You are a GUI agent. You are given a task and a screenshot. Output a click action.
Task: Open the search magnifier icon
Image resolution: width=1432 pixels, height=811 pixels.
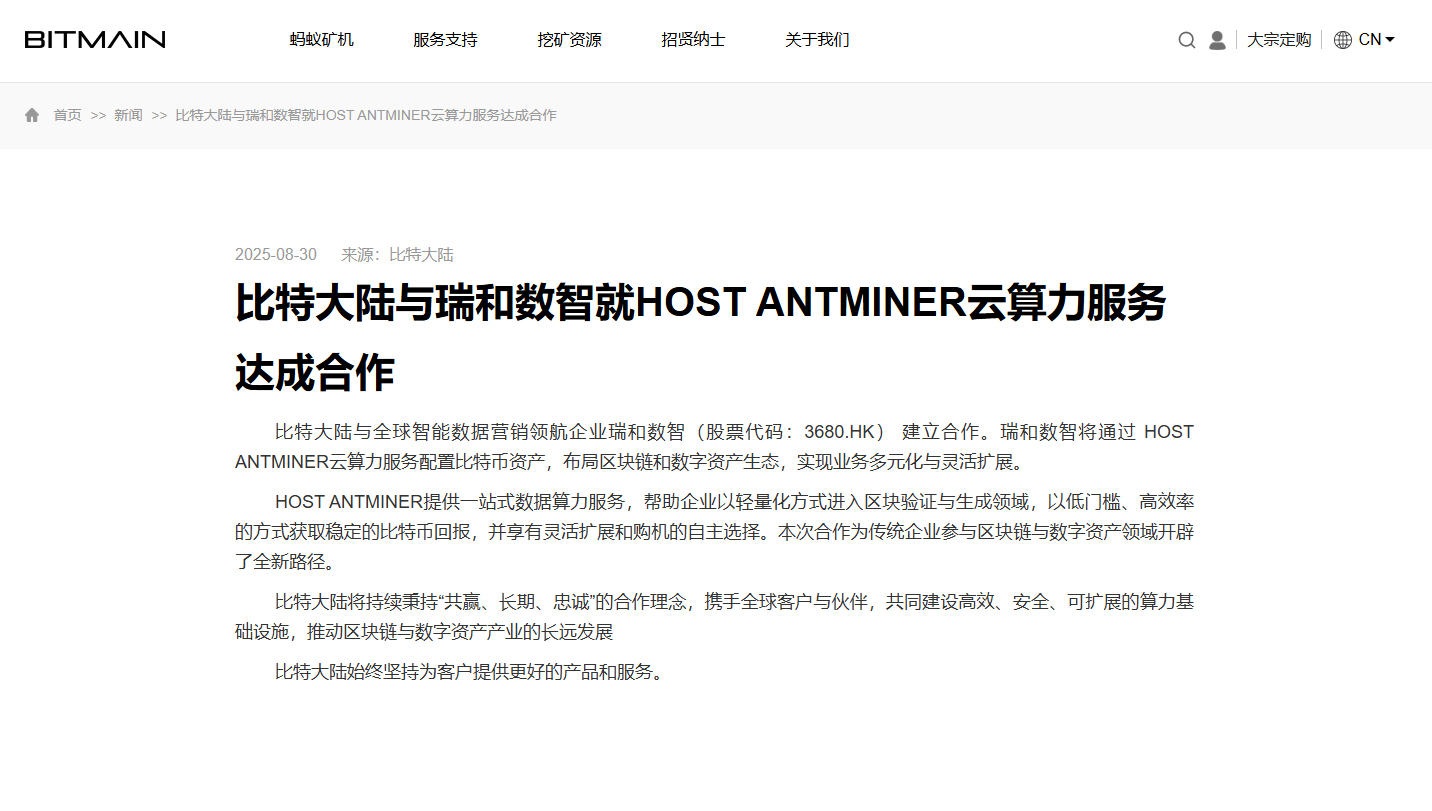tap(1186, 40)
